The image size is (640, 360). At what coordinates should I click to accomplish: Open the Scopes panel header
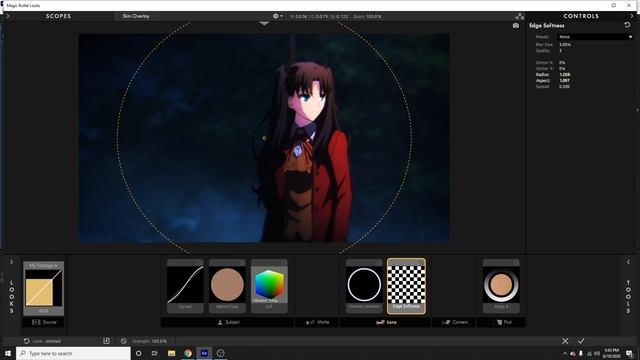(x=58, y=16)
